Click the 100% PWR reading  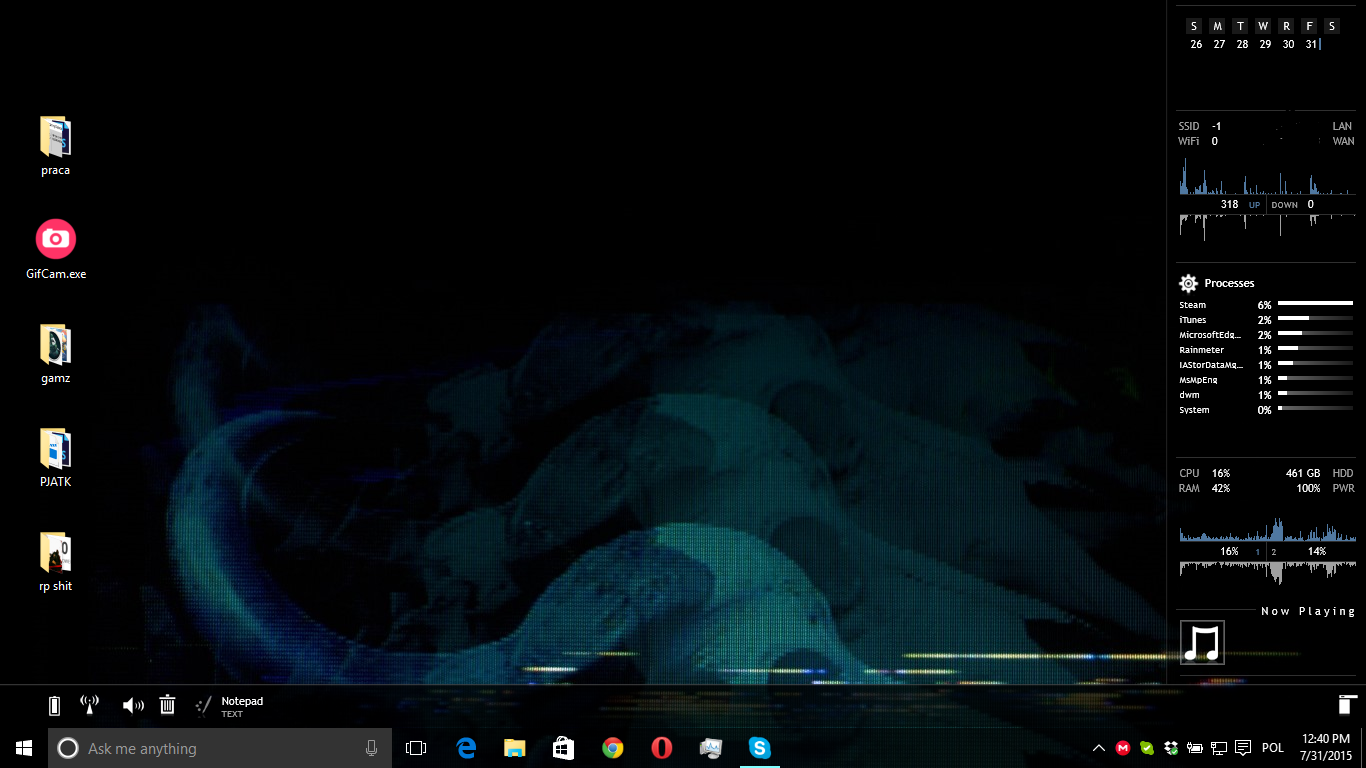point(1325,488)
